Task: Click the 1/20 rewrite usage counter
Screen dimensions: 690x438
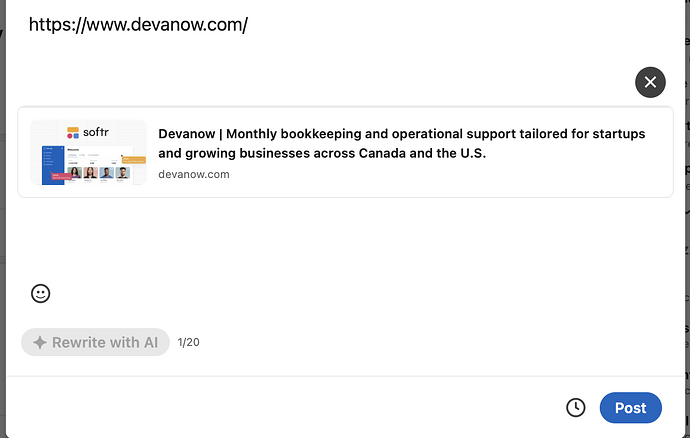Action: (x=188, y=342)
